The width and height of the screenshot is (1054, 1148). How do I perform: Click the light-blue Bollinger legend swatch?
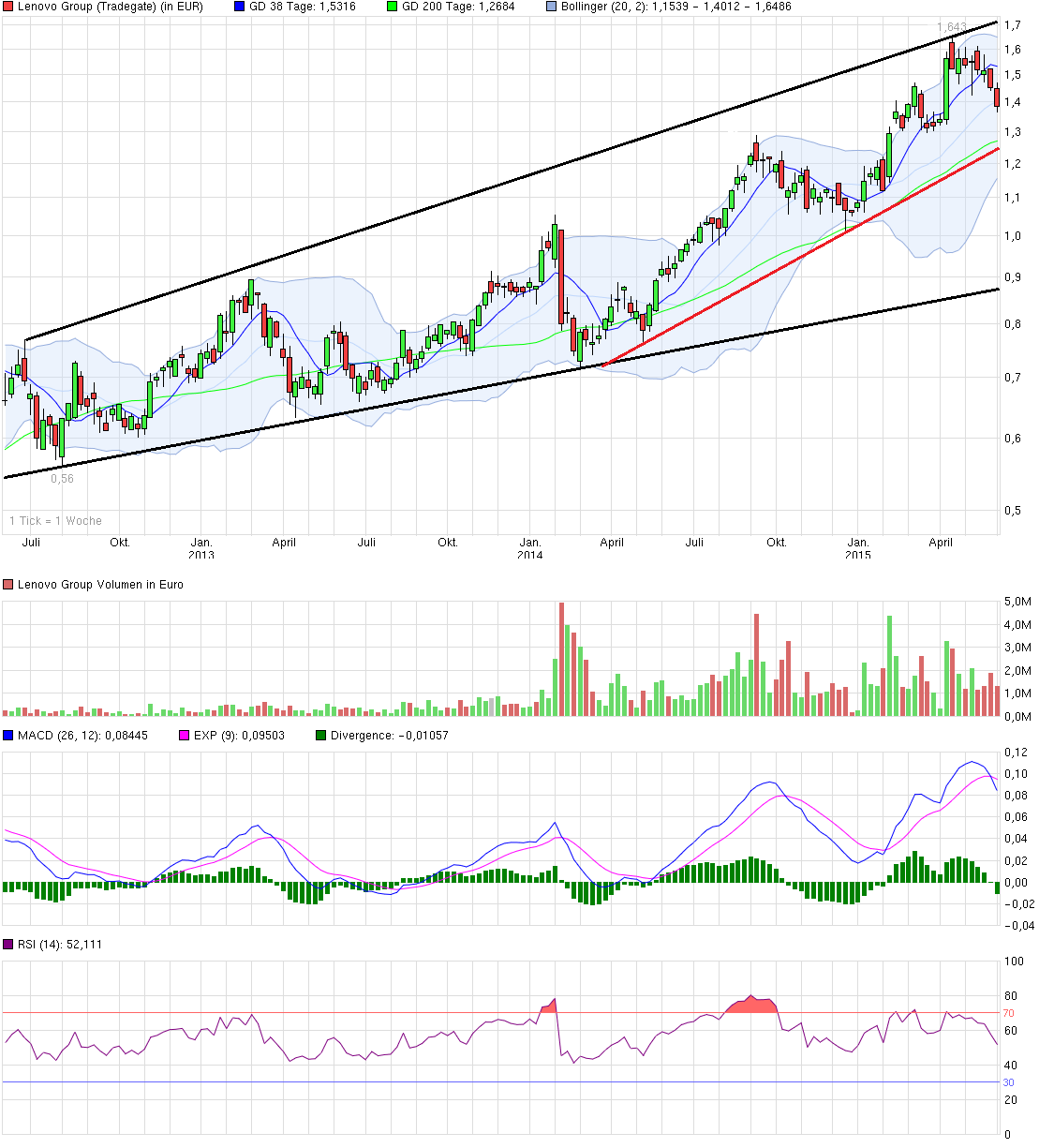click(551, 7)
